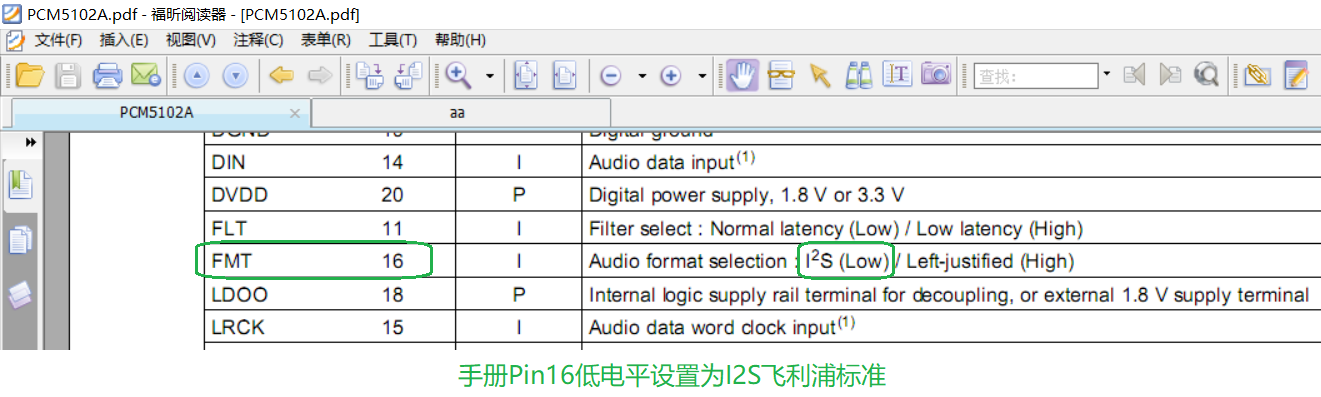Open the 帮助(H) menu
This screenshot has width=1321, height=397.
coord(460,40)
